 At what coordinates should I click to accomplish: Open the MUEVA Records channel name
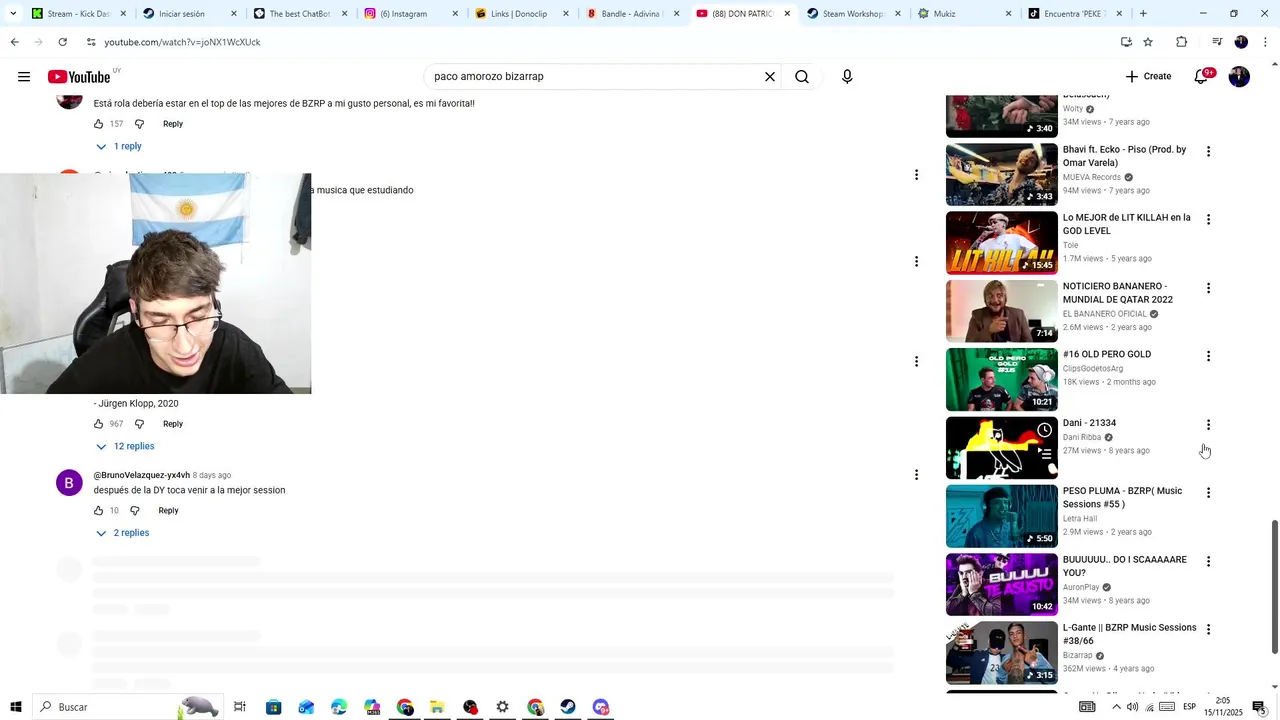coord(1092,177)
